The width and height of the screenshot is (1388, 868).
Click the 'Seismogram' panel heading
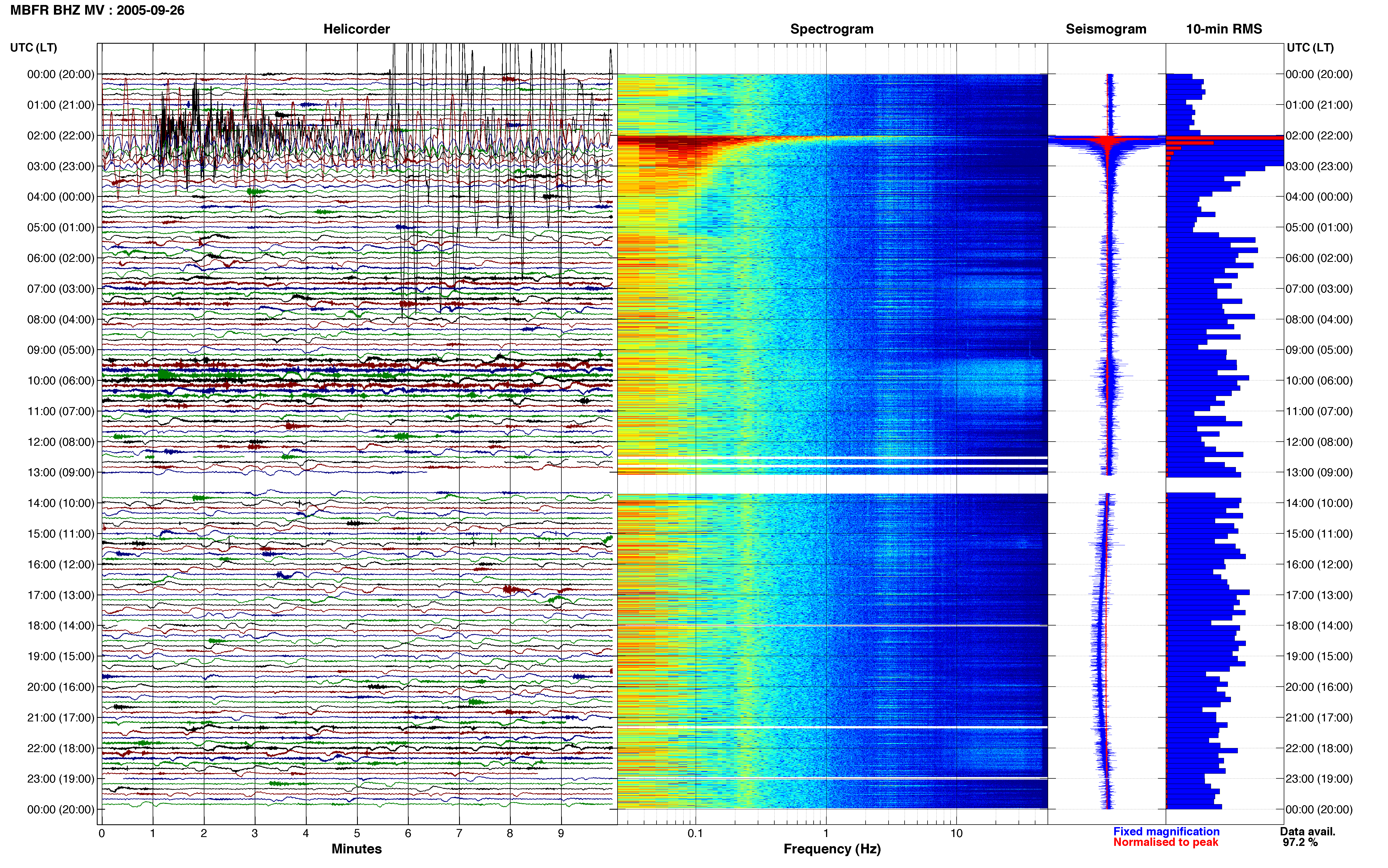pos(1106,29)
